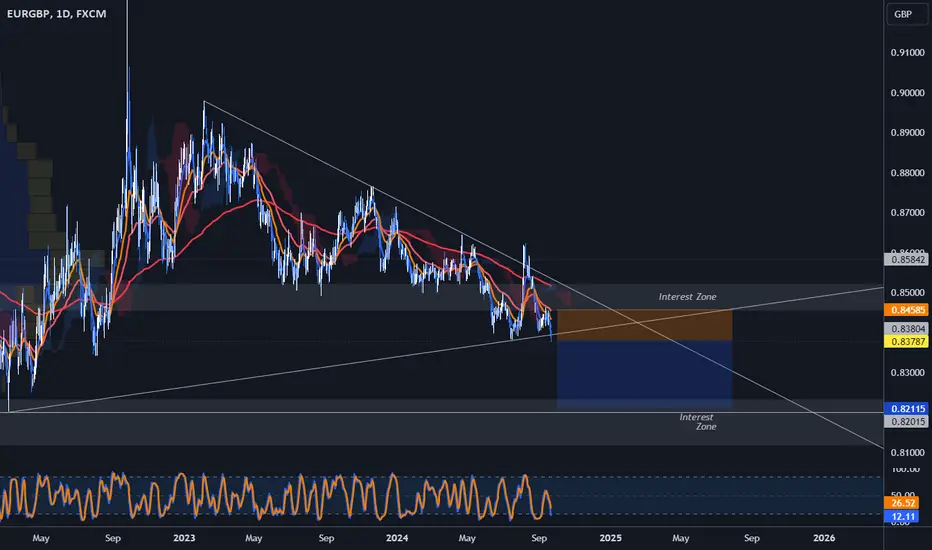
Task: Select the upper single-line Interest Zone text
Action: coord(687,297)
